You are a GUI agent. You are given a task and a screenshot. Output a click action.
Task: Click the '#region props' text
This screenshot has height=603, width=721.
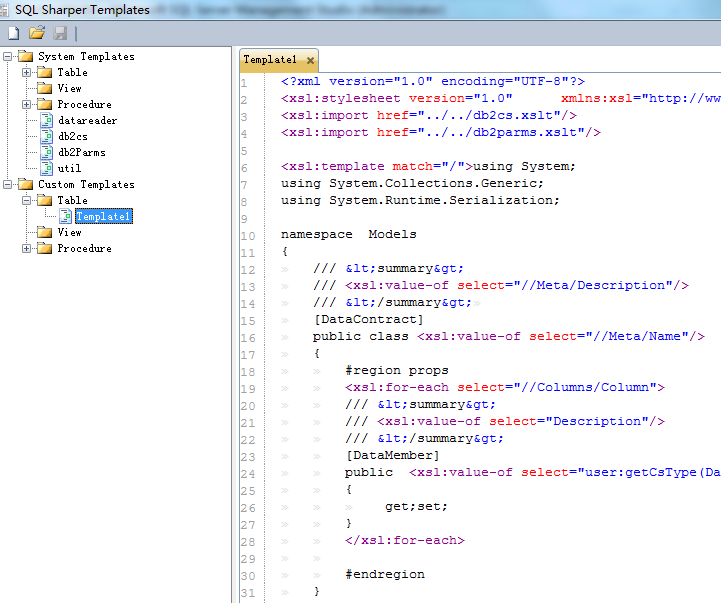coord(396,371)
